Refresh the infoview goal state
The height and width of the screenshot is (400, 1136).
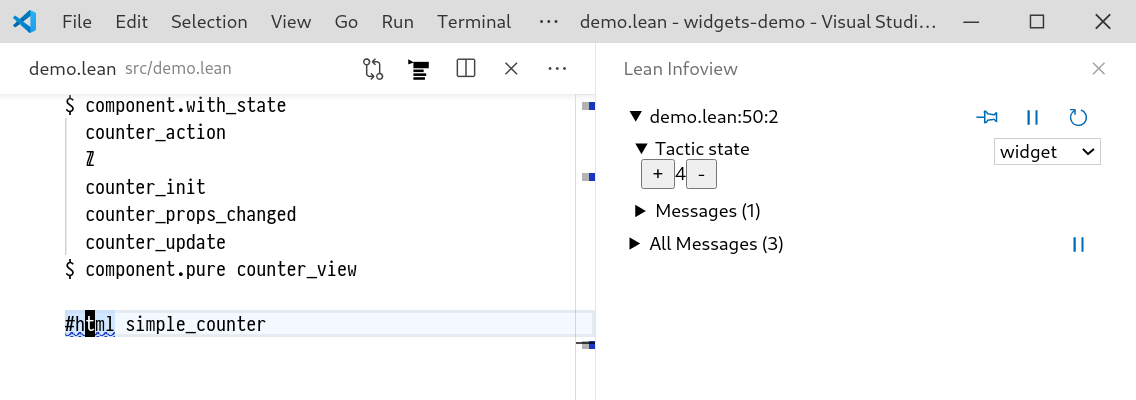1078,117
